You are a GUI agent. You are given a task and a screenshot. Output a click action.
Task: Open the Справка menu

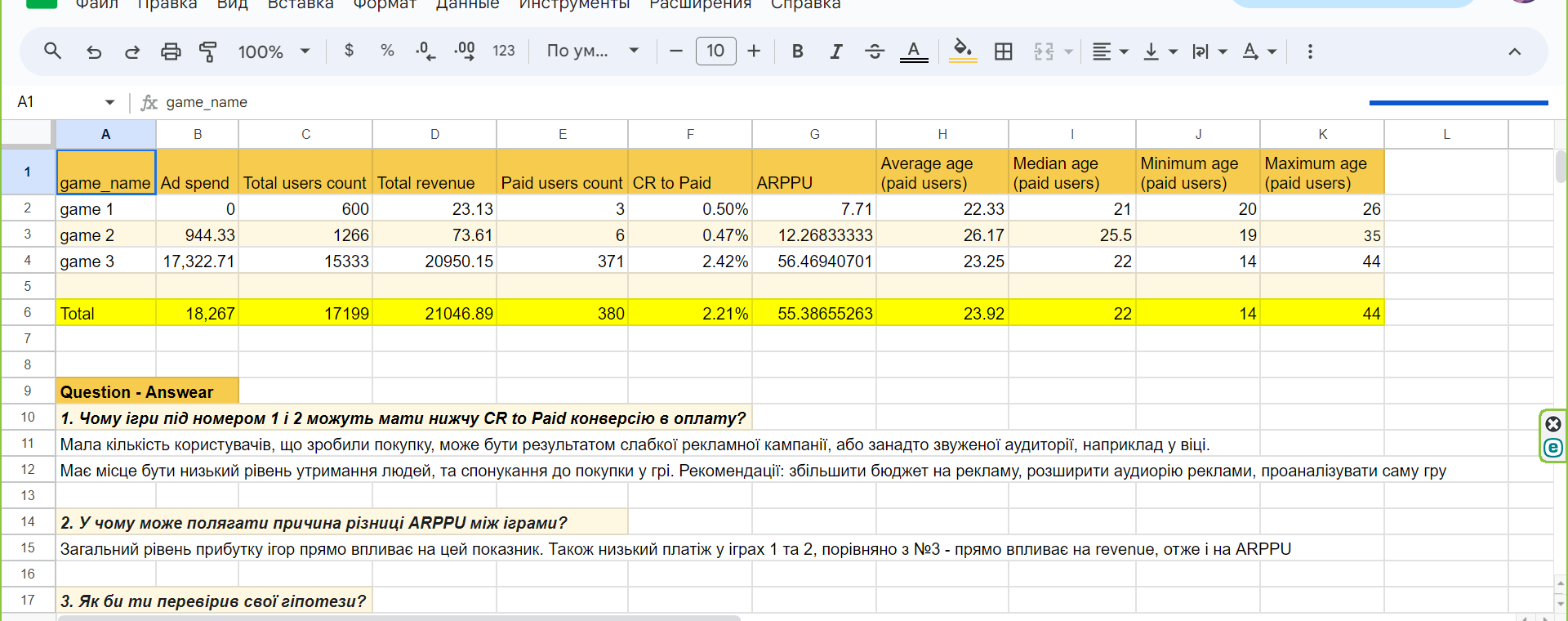(x=805, y=4)
